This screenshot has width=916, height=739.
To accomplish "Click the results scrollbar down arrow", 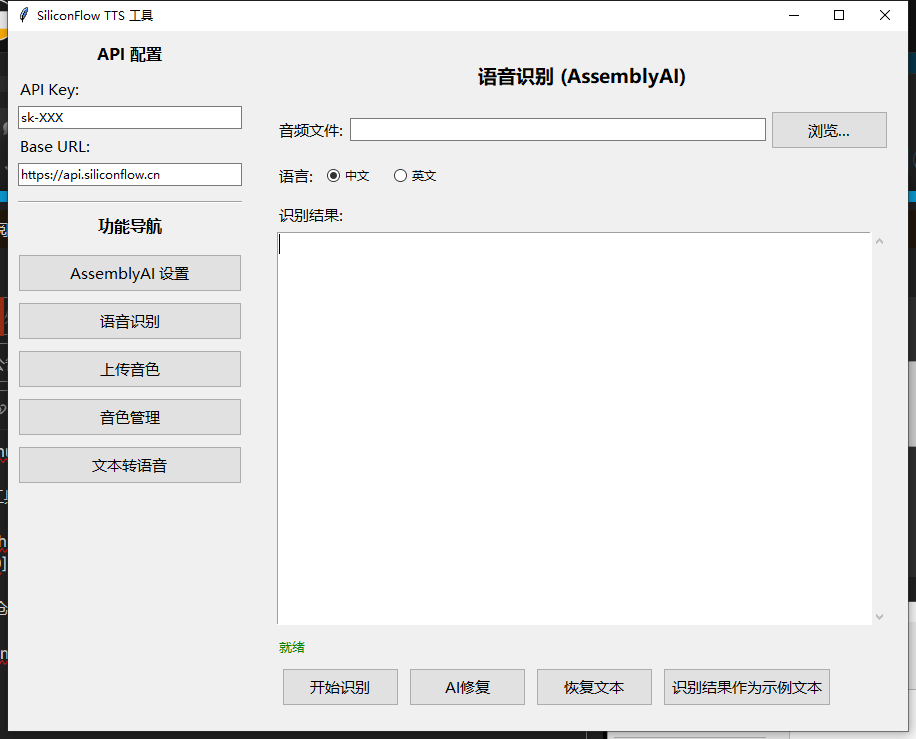I will pos(879,616).
